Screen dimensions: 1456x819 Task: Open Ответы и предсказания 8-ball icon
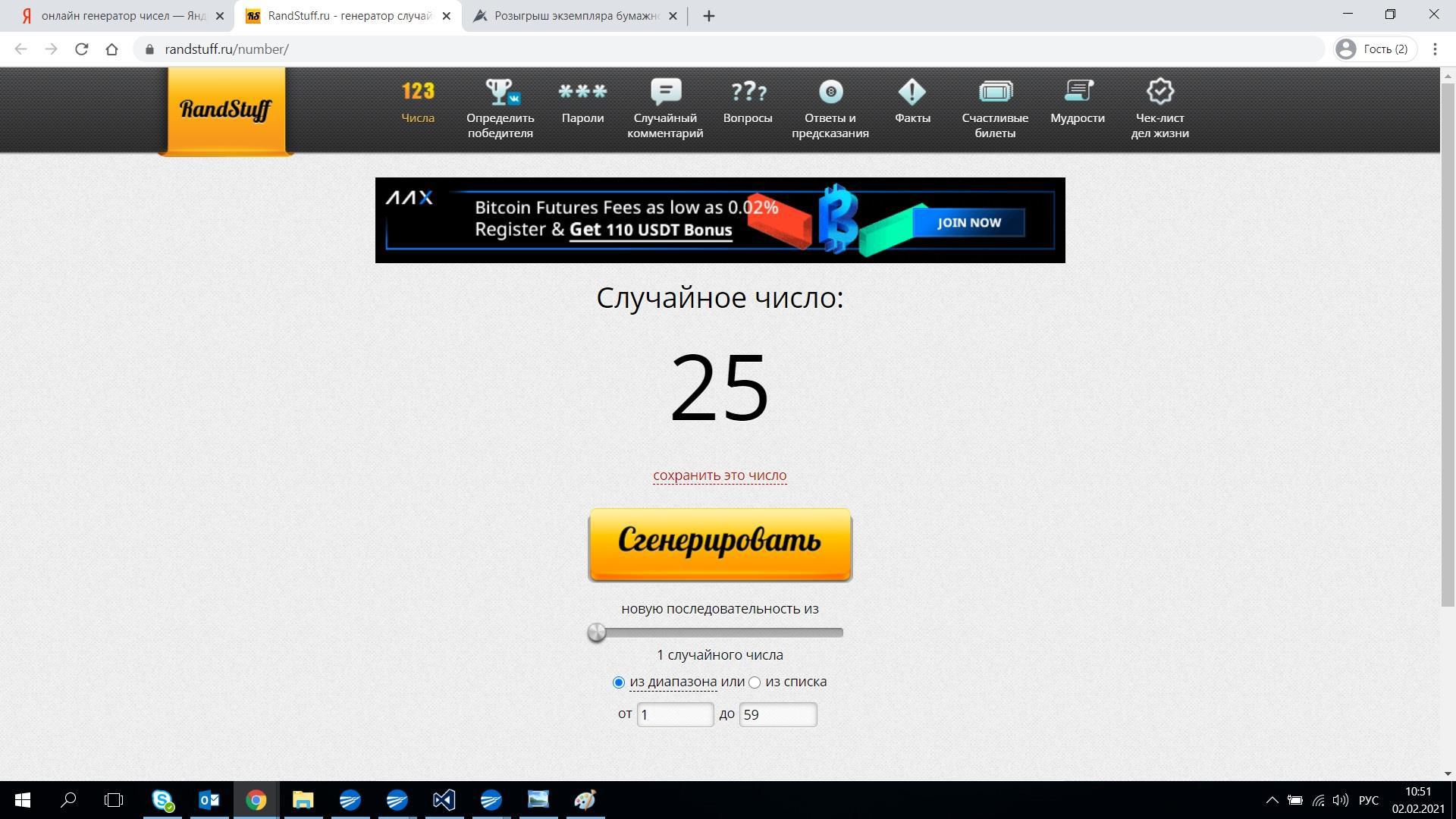point(830,93)
